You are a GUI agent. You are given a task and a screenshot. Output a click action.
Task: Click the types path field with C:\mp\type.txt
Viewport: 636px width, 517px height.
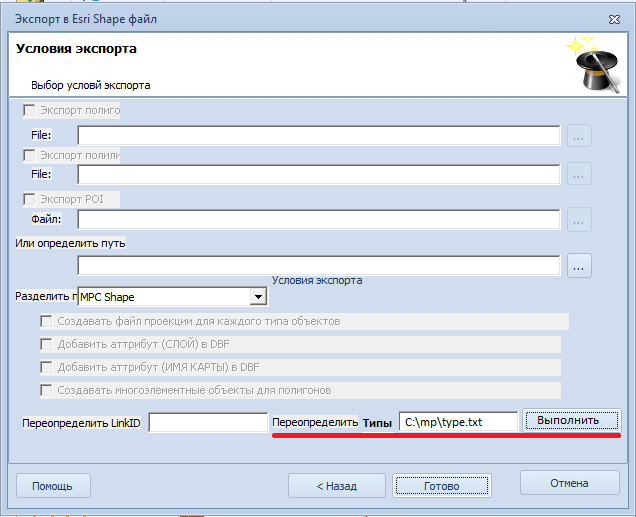click(458, 422)
